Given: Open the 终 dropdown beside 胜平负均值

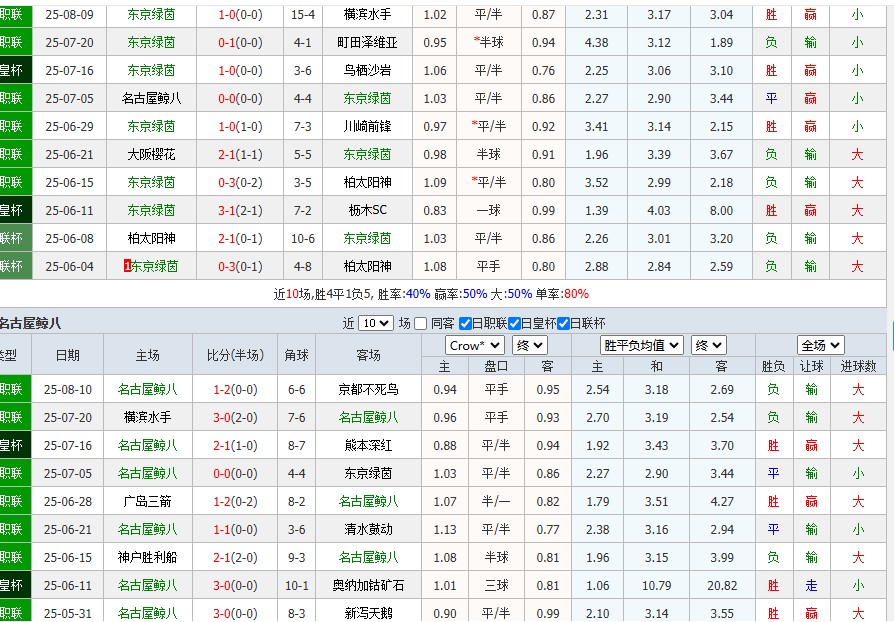Looking at the screenshot, I should click(707, 344).
